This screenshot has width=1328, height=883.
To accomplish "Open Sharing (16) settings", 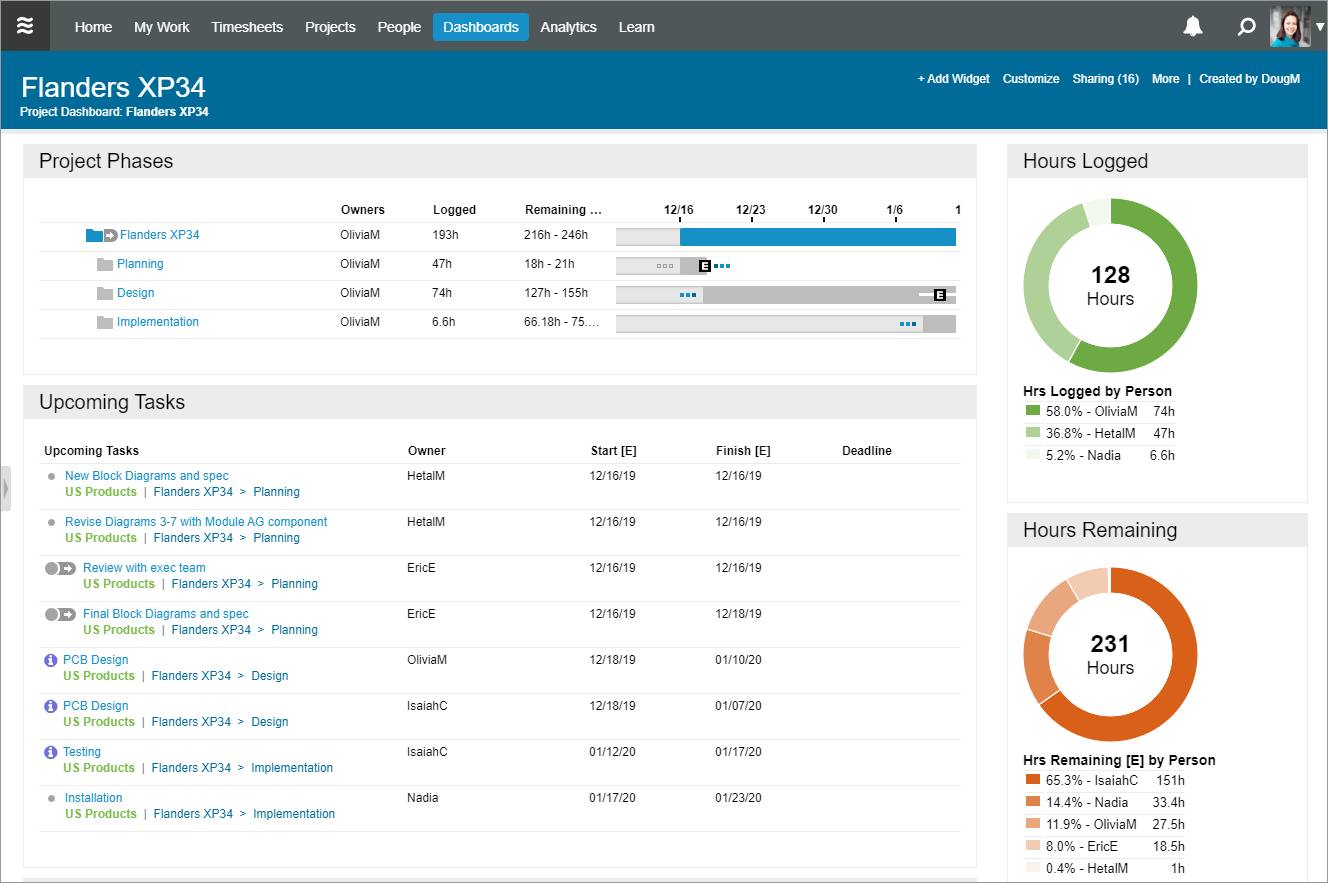I will click(x=1105, y=78).
